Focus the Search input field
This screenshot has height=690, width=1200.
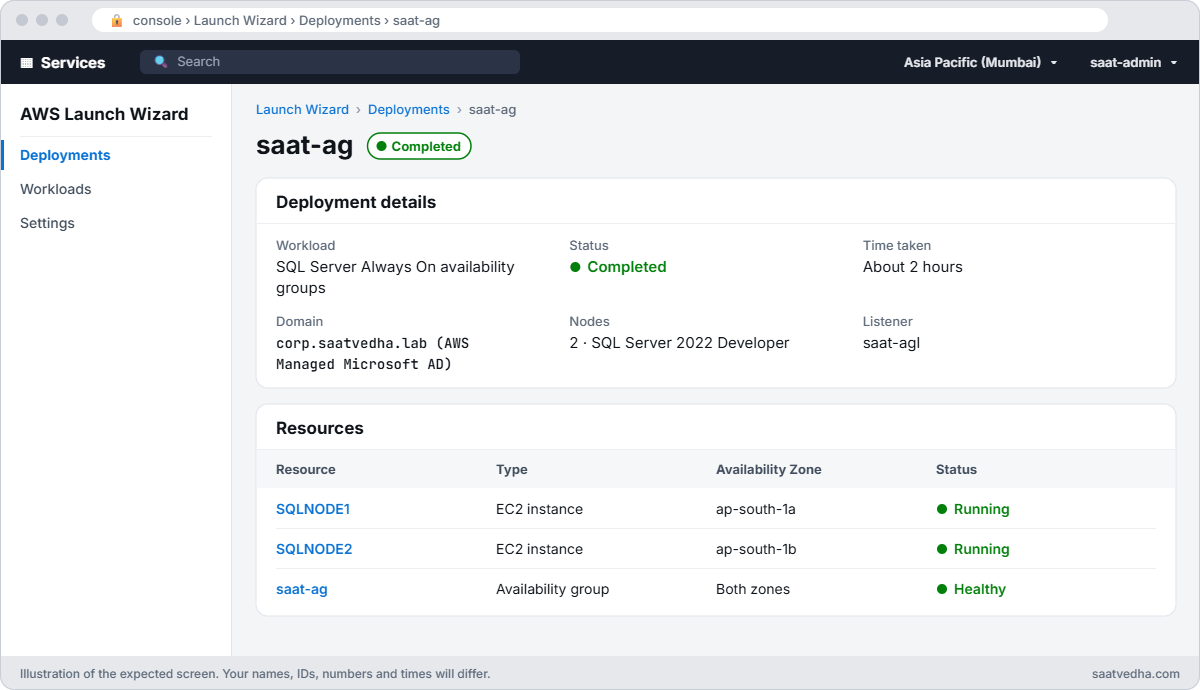[330, 62]
